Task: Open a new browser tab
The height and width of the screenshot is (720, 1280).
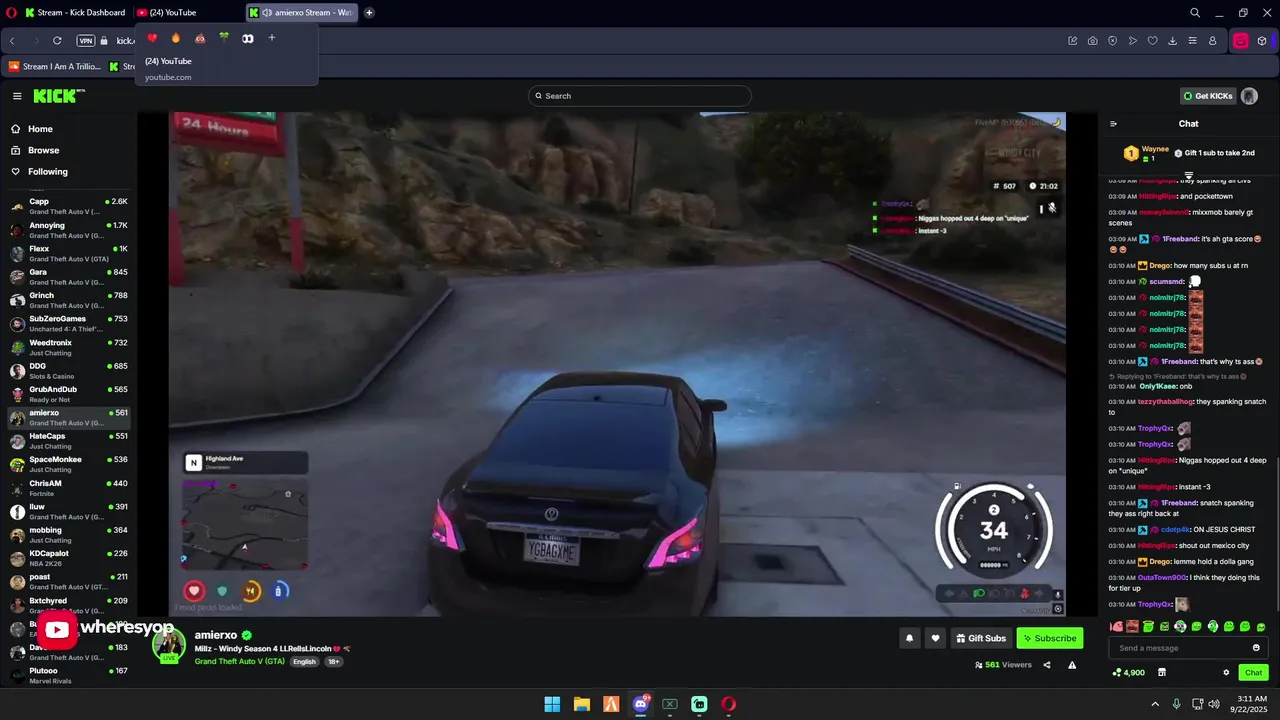Action: [x=369, y=13]
